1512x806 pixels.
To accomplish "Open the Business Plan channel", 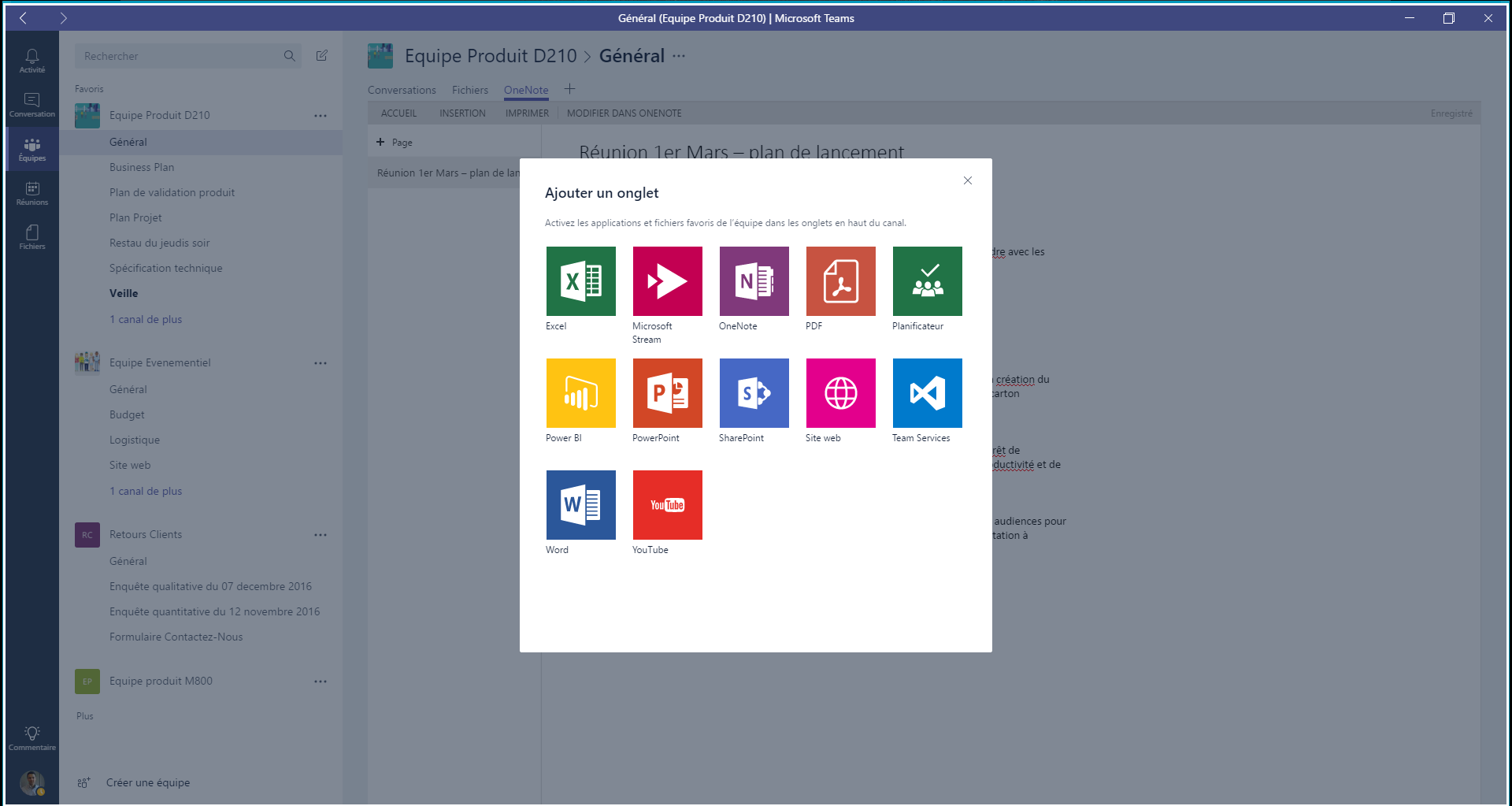I will pos(142,167).
